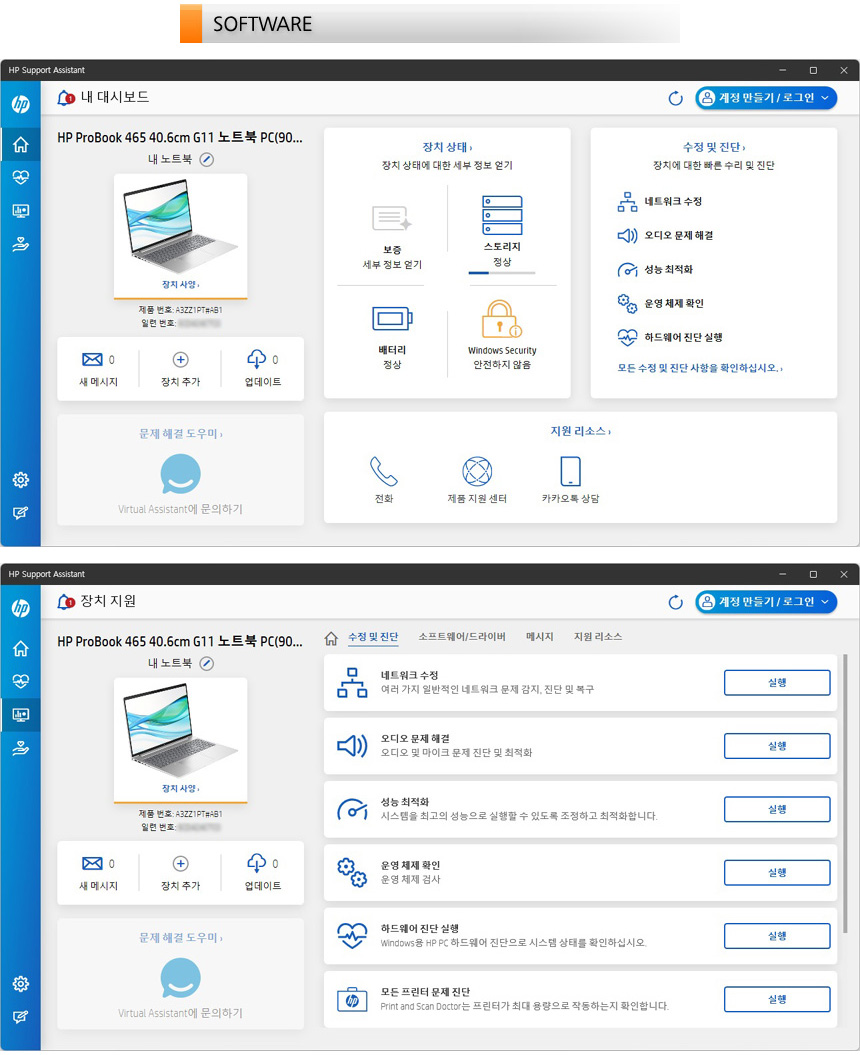The image size is (860, 1055).
Task: Expand 계정 만들기 / 로그인 in the 내 대시보드 window
Action: (766, 98)
